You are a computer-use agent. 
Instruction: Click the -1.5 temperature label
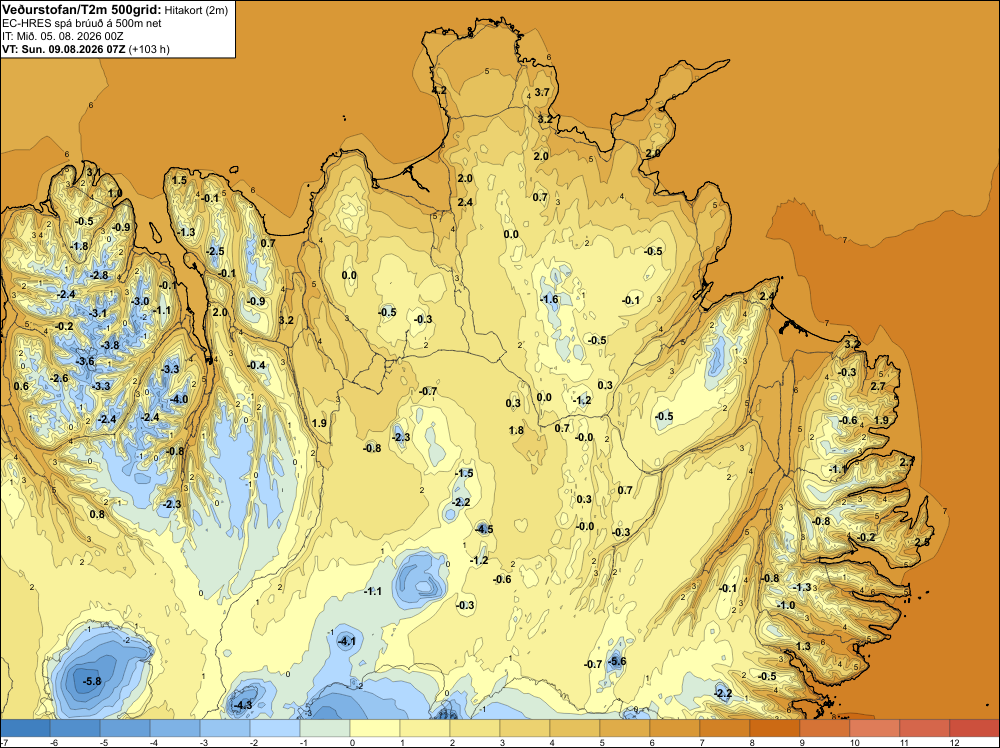pos(464,473)
